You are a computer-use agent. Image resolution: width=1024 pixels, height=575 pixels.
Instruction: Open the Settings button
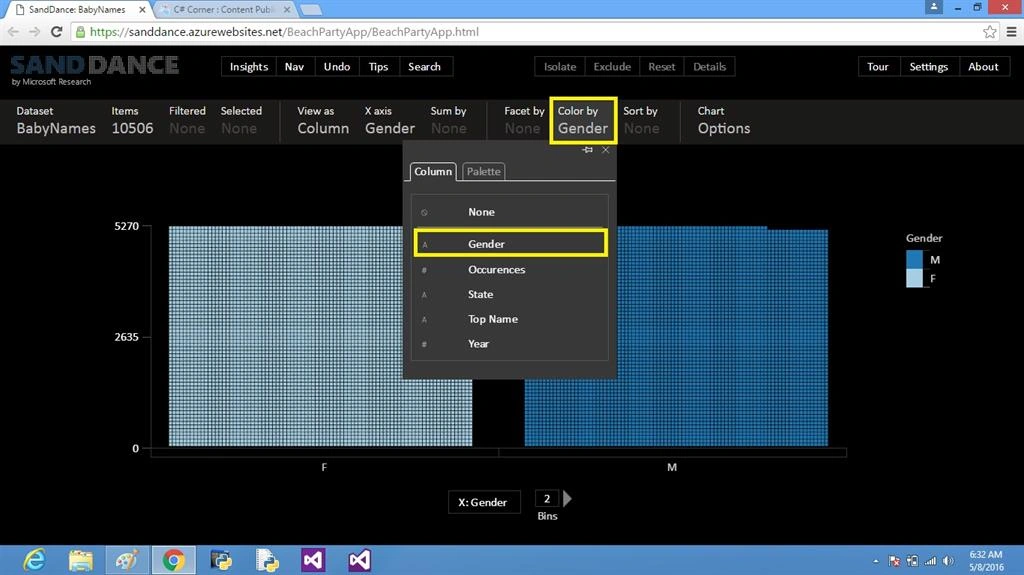point(928,67)
